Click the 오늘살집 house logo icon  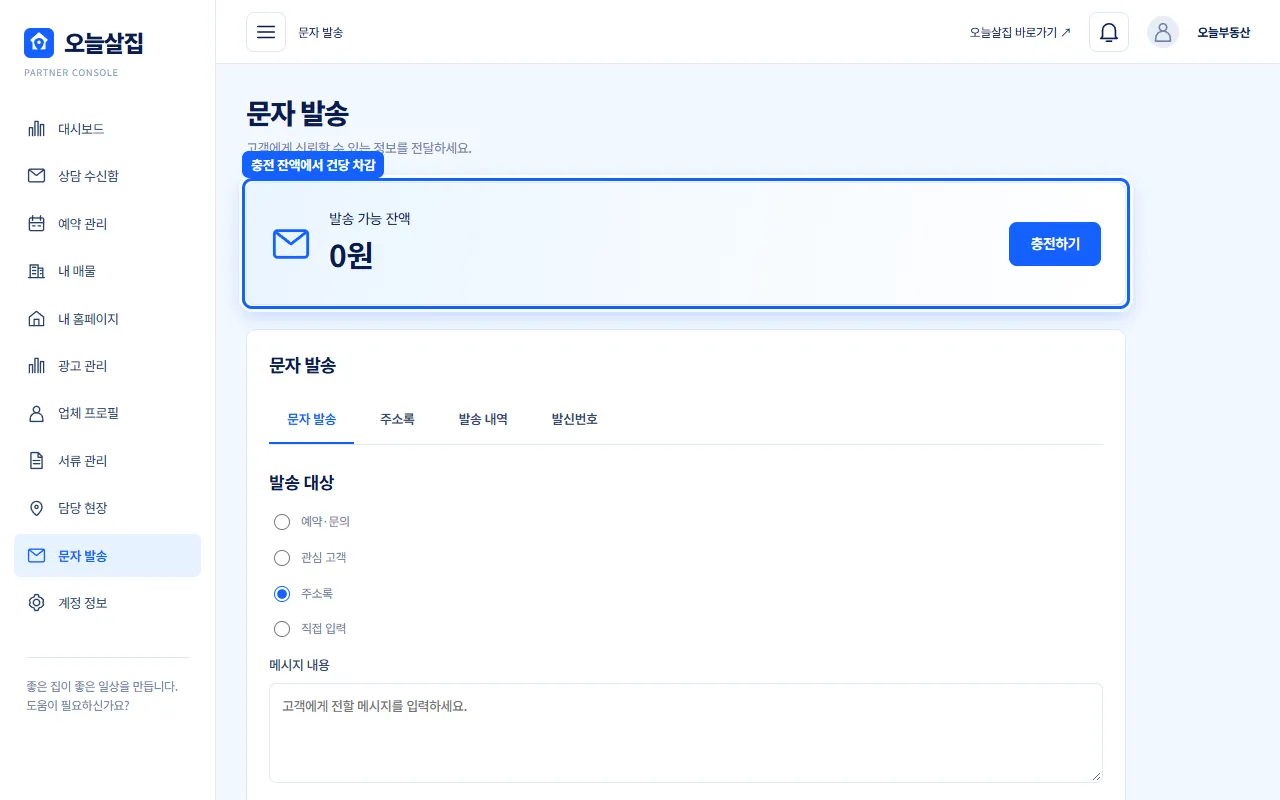39,43
